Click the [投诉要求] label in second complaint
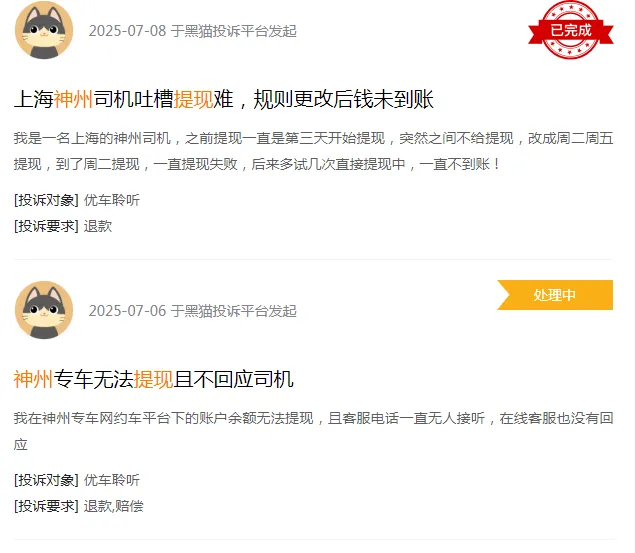This screenshot has height=553, width=635. tap(46, 506)
